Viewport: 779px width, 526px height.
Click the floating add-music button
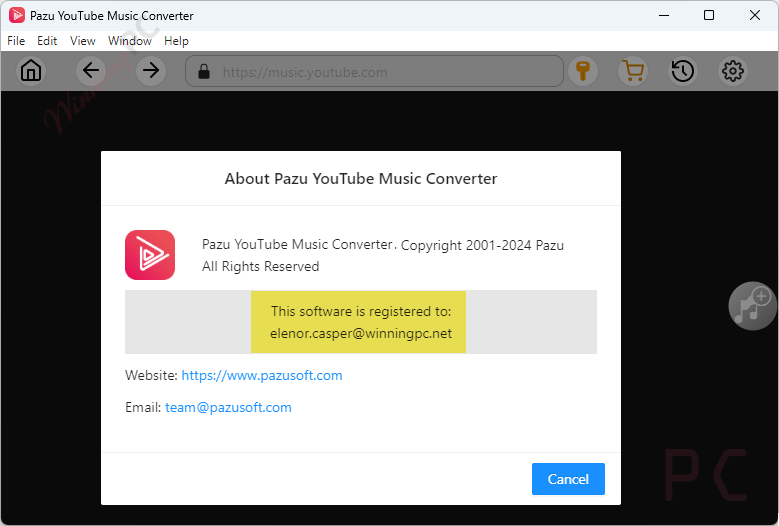[x=752, y=306]
